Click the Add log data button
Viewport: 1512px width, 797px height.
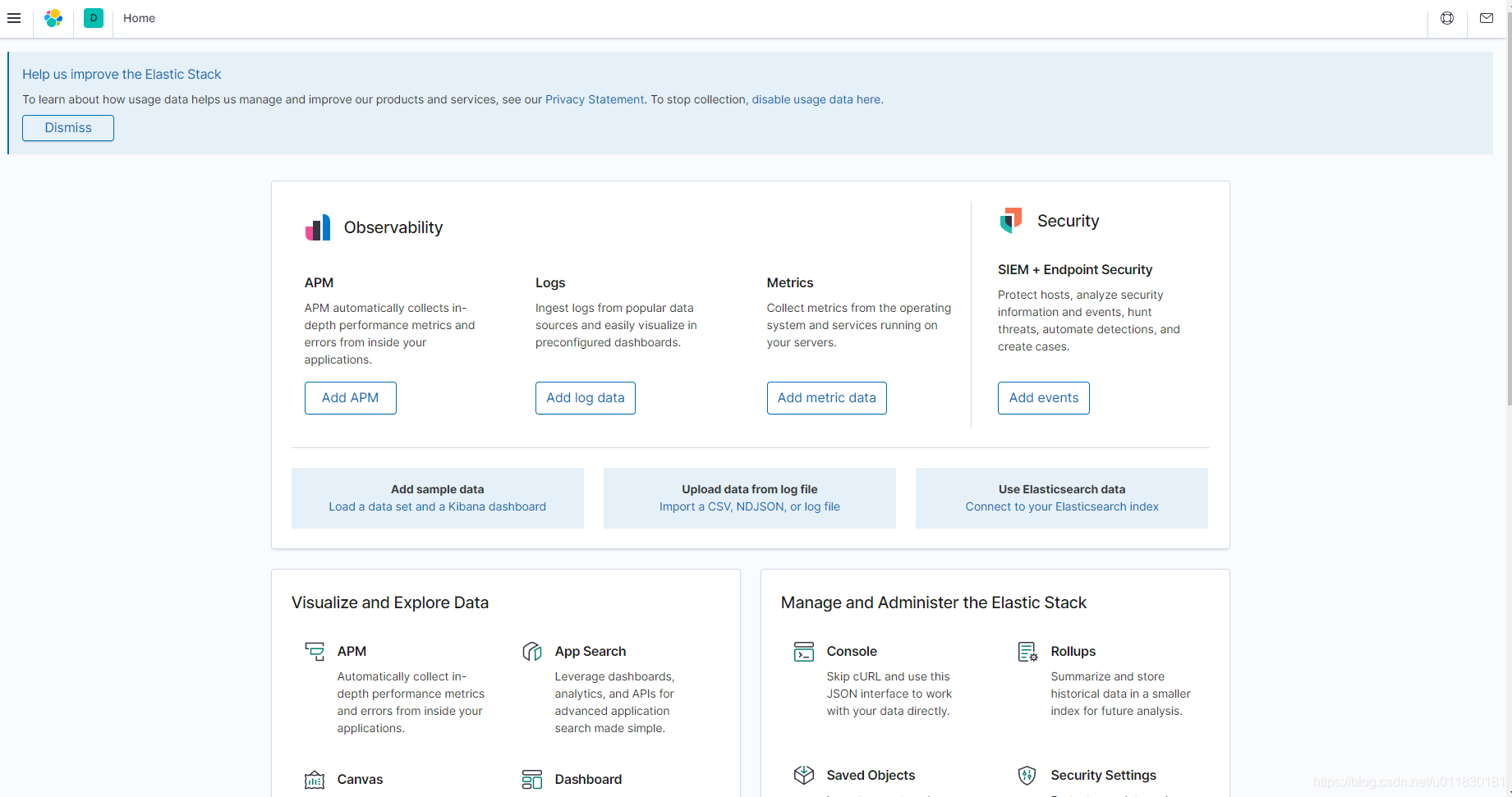(x=586, y=398)
